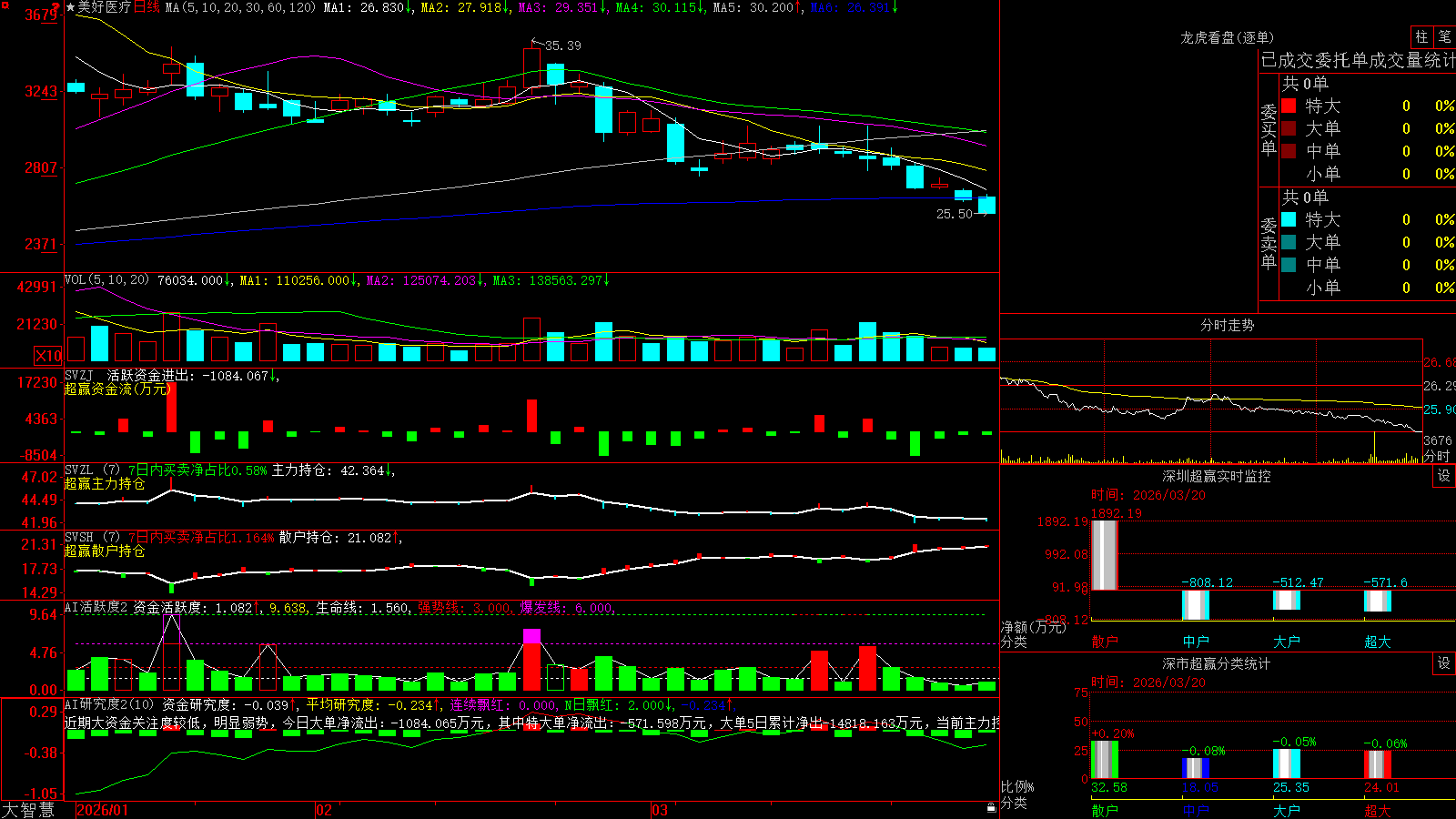Click red 特大 swatch in 委买单
The width and height of the screenshot is (1456, 819).
(x=1289, y=106)
